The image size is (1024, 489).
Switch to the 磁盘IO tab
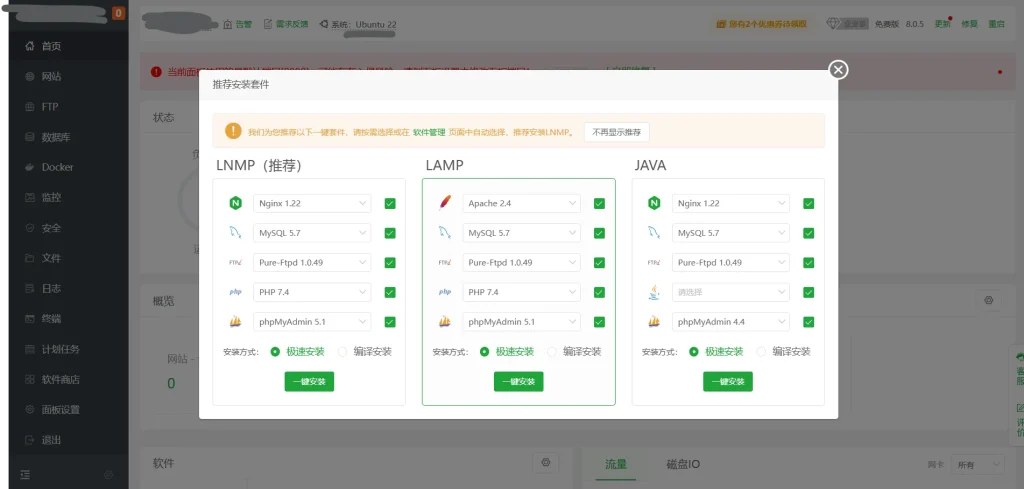683,464
